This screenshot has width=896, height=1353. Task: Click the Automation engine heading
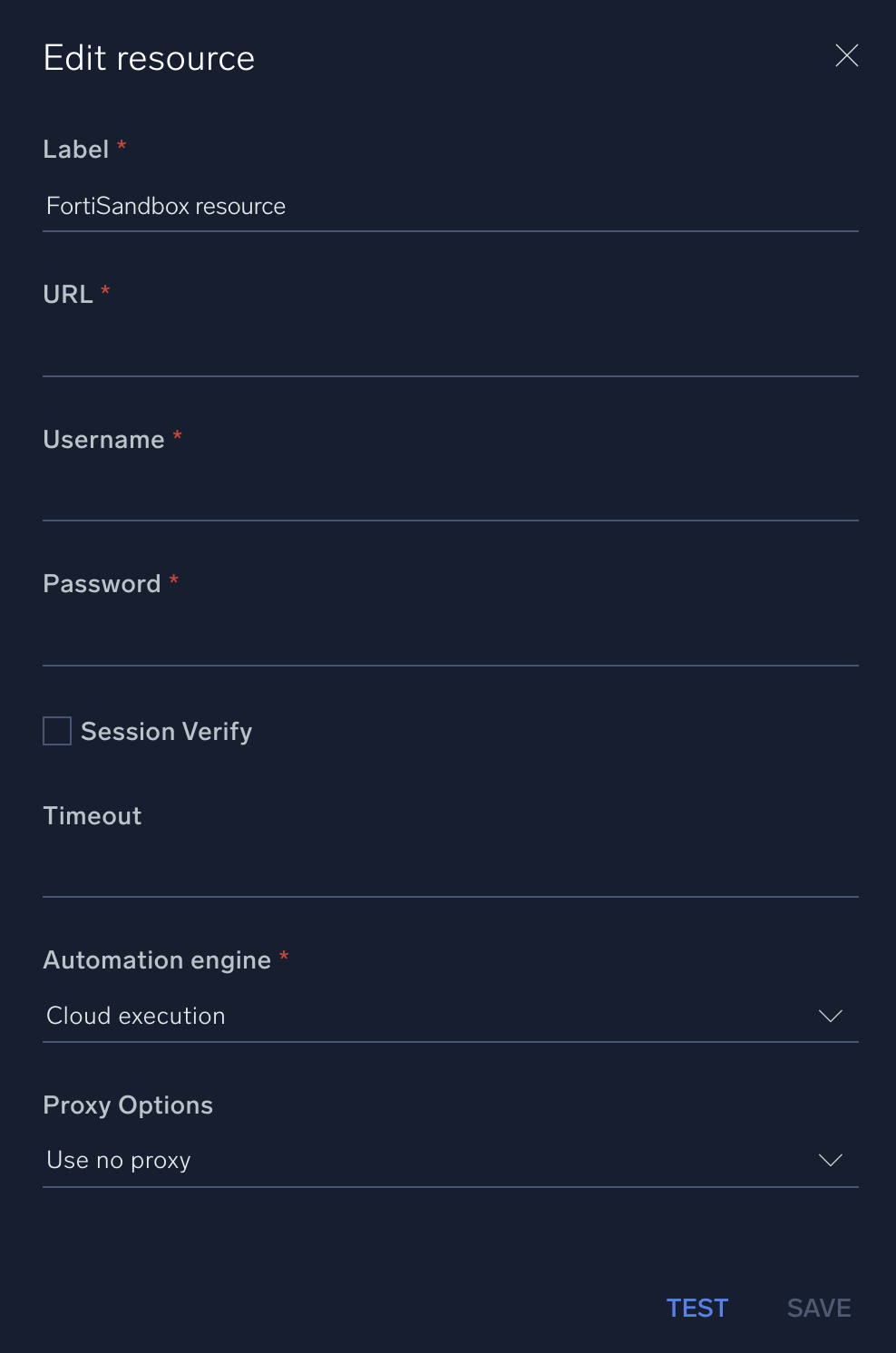[157, 960]
